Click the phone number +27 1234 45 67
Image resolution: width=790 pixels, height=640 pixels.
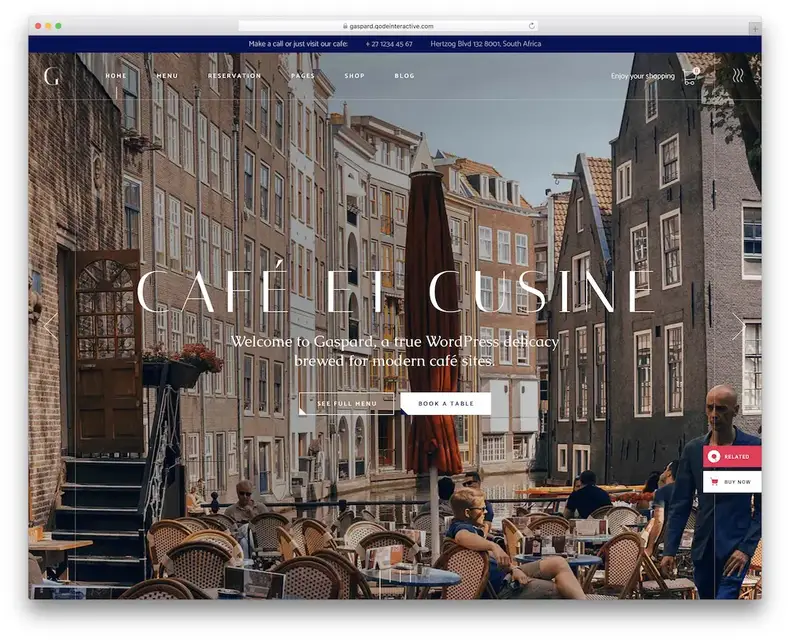tap(389, 44)
